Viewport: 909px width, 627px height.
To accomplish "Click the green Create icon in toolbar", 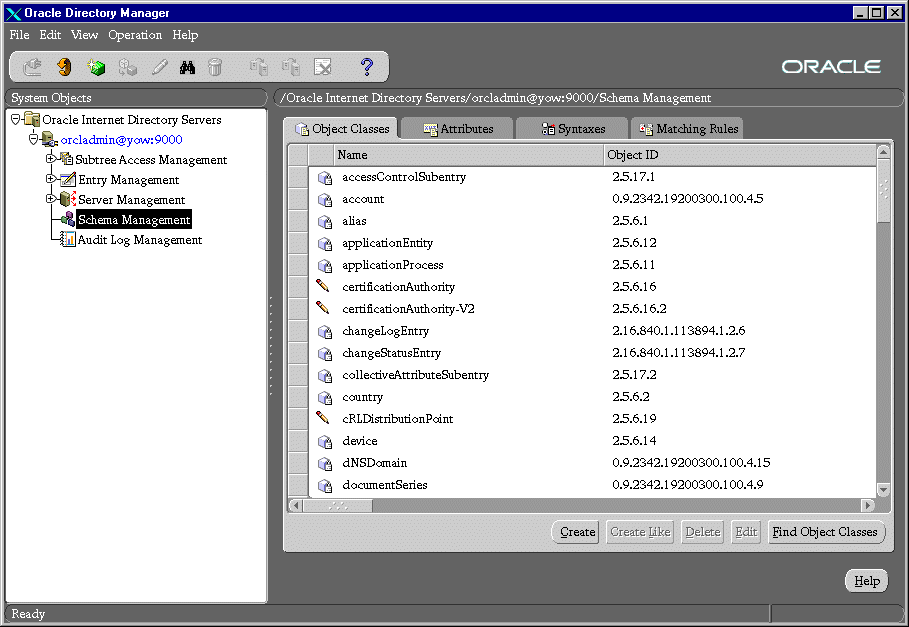I will [96, 67].
